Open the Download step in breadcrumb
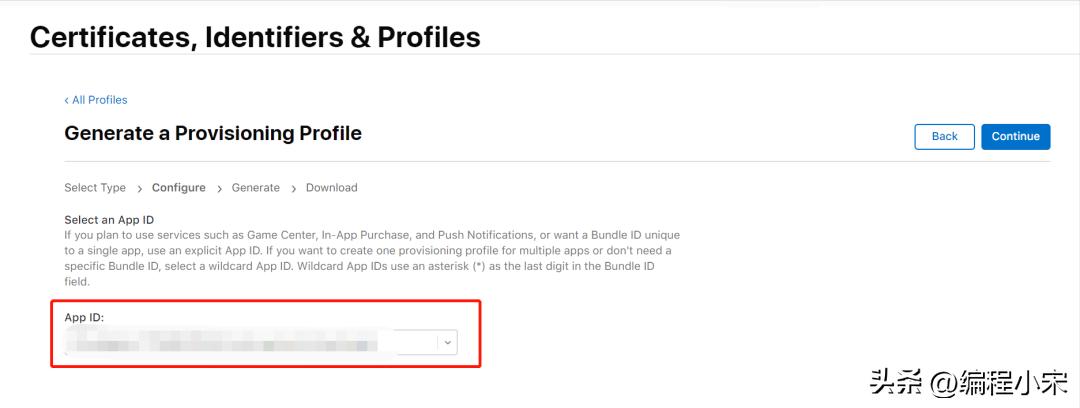The image size is (1080, 408). [x=331, y=188]
